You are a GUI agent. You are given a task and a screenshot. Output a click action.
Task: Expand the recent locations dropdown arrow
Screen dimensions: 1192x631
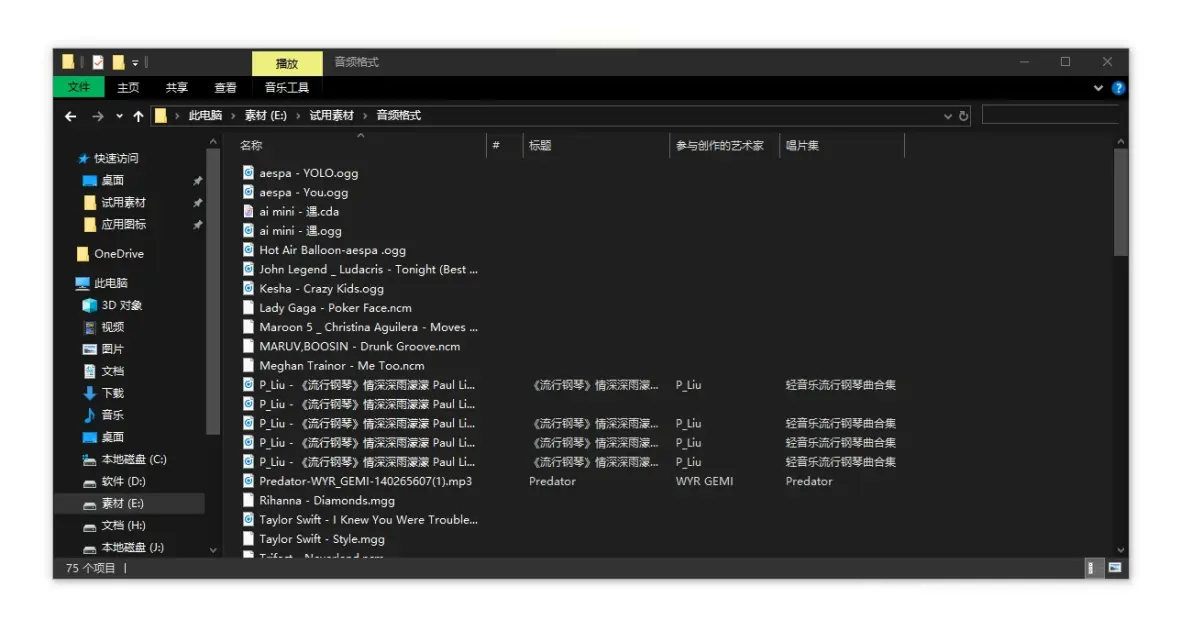tap(119, 116)
